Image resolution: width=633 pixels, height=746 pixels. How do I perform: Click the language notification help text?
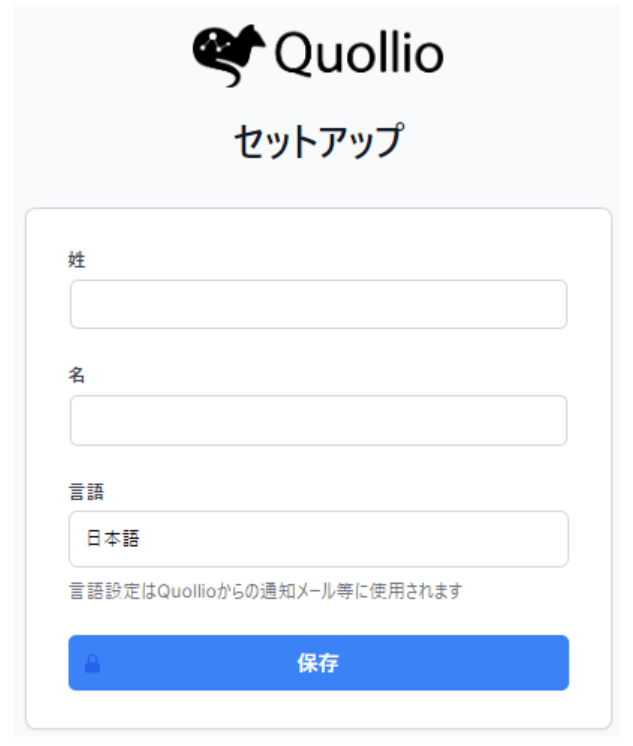coord(266,591)
